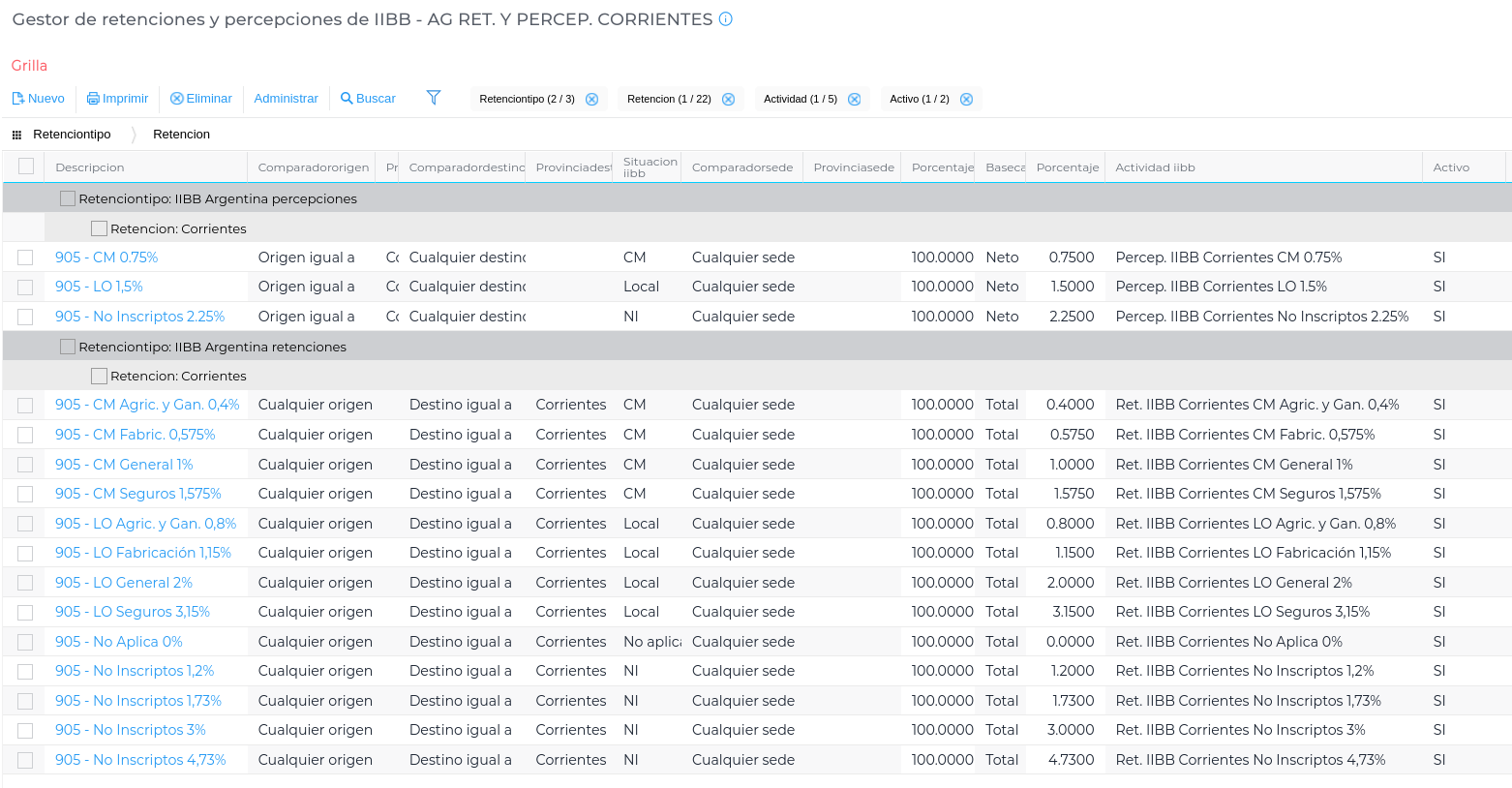Print the grid using Imprimir
Image resolution: width=1512 pixels, height=788 pixels.
pyautogui.click(x=117, y=99)
